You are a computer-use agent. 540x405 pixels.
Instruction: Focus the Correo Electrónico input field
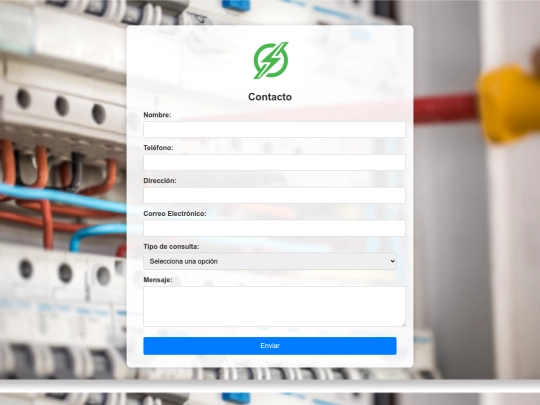tap(274, 228)
